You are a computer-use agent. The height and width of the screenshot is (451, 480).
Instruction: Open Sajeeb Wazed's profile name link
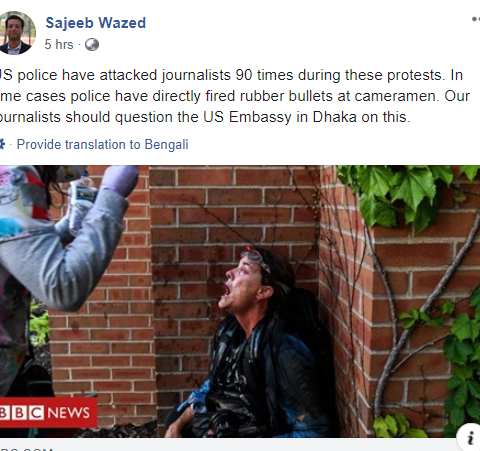coord(96,23)
